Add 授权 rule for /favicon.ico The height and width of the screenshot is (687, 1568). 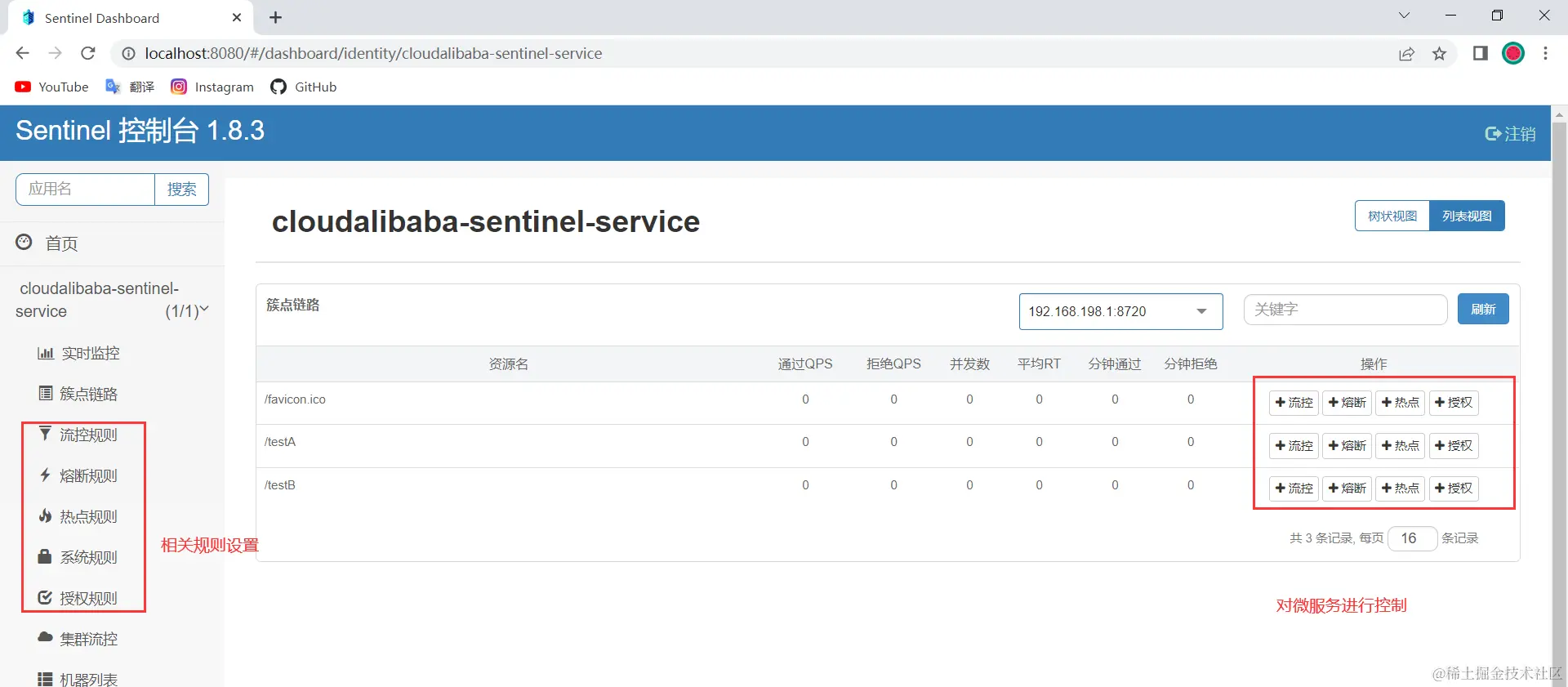pos(1453,403)
